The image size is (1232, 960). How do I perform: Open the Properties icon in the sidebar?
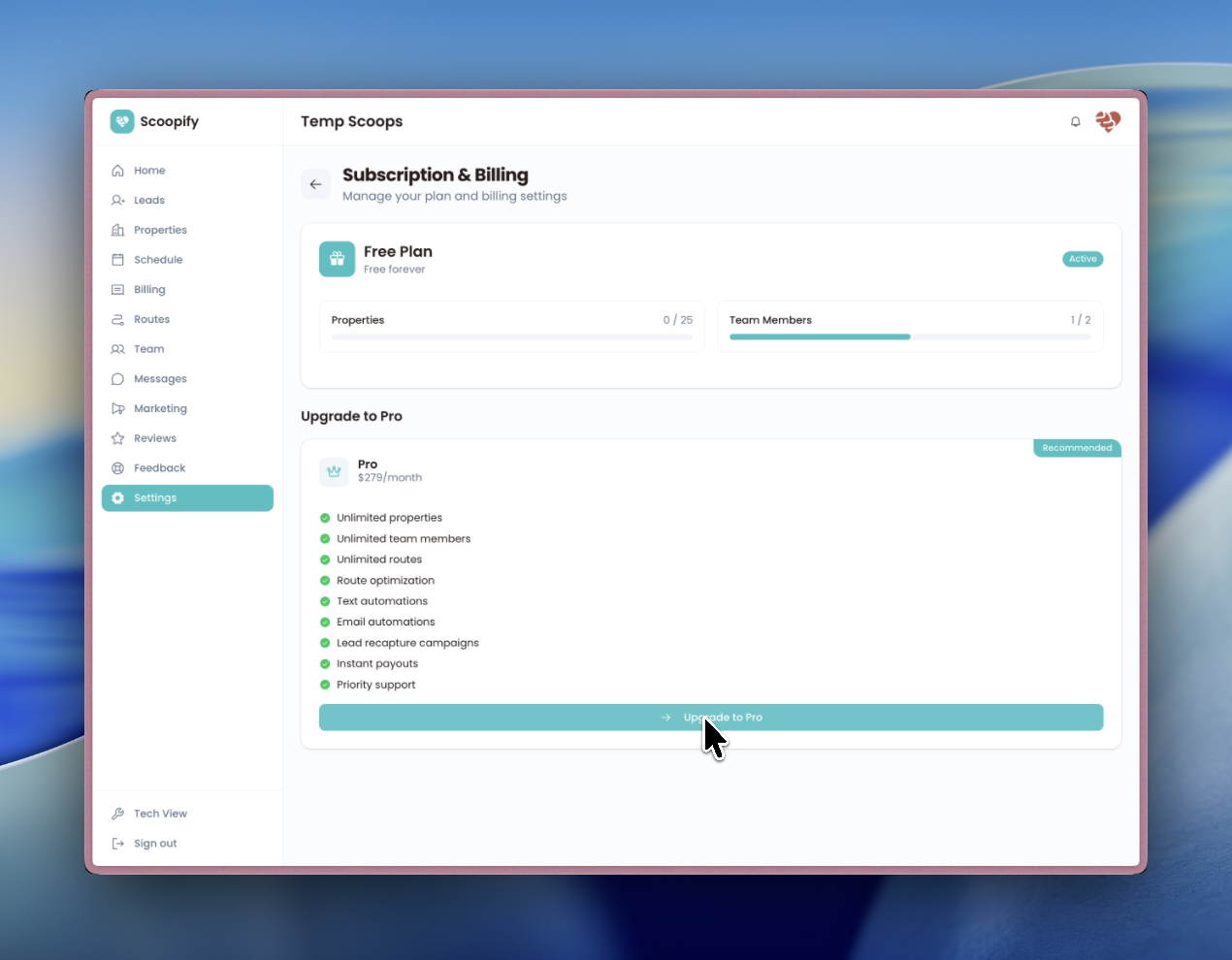[x=117, y=230]
